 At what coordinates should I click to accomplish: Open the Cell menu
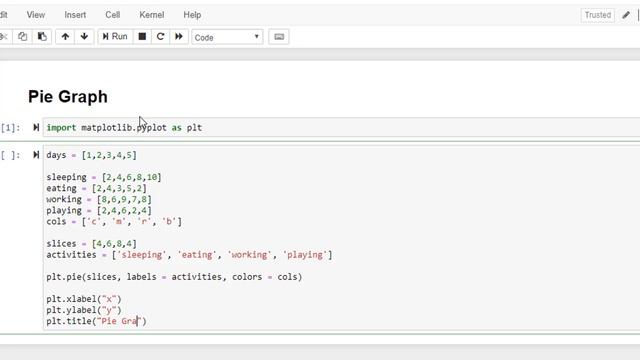pyautogui.click(x=113, y=15)
